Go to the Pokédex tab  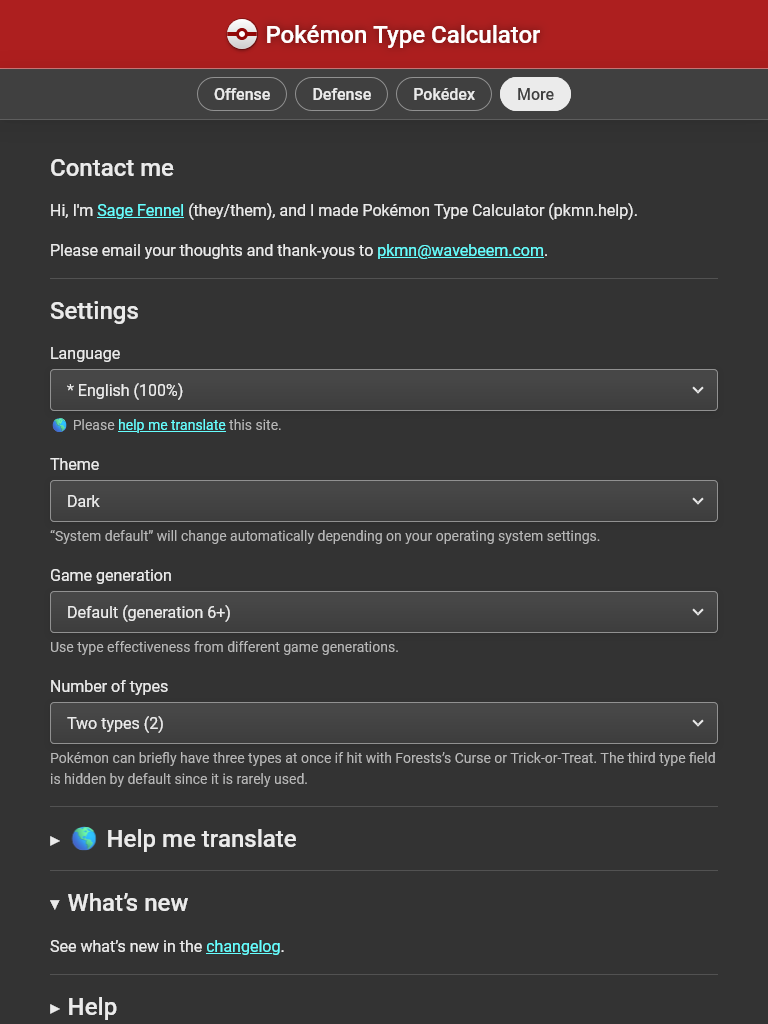[444, 94]
